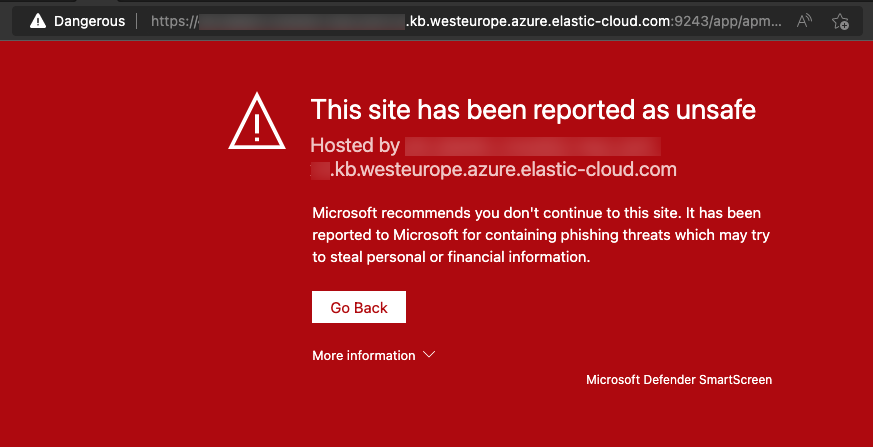Click the Microsoft Defender SmartScreen label
Image resolution: width=873 pixels, height=447 pixels.
679,380
